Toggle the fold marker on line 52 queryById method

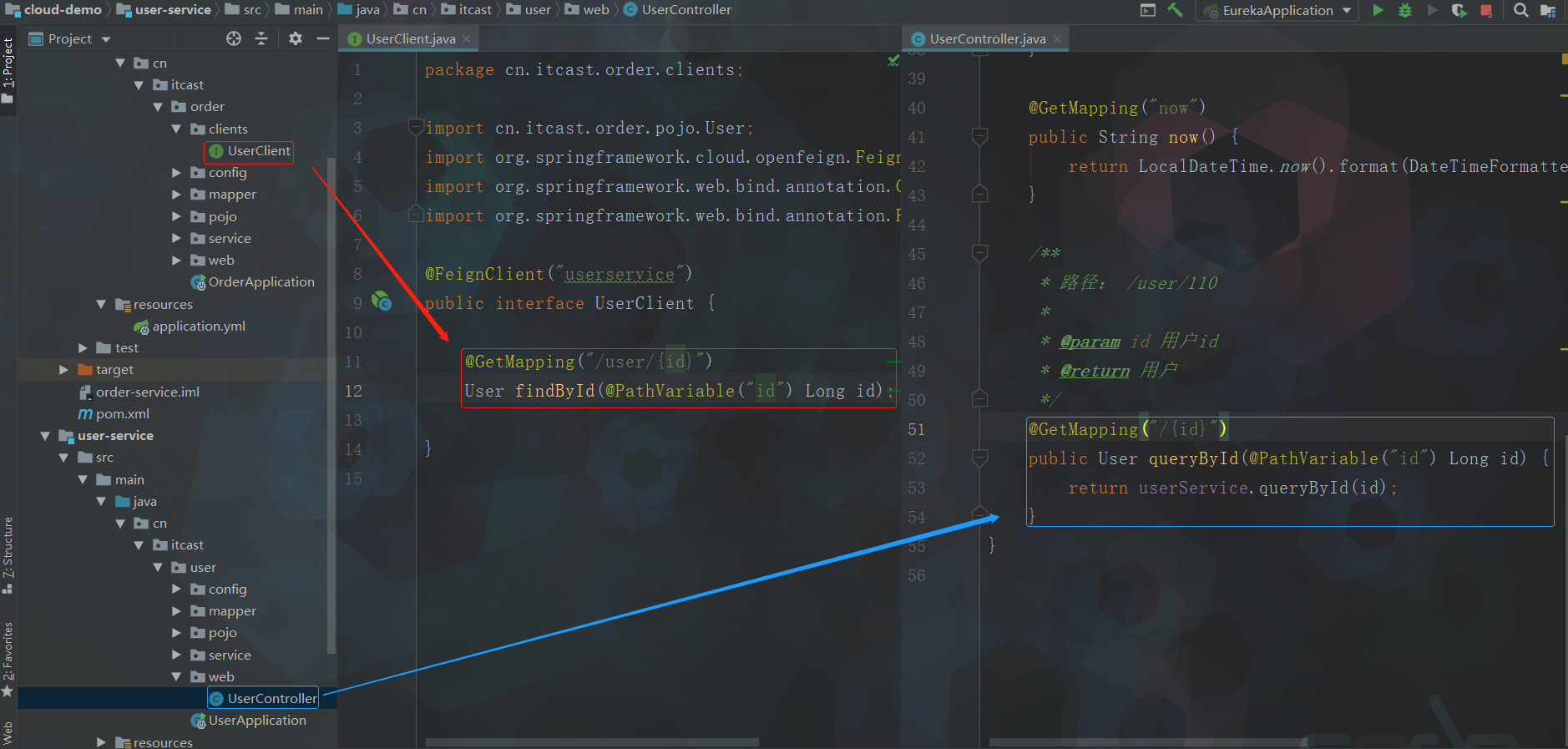pyautogui.click(x=980, y=458)
